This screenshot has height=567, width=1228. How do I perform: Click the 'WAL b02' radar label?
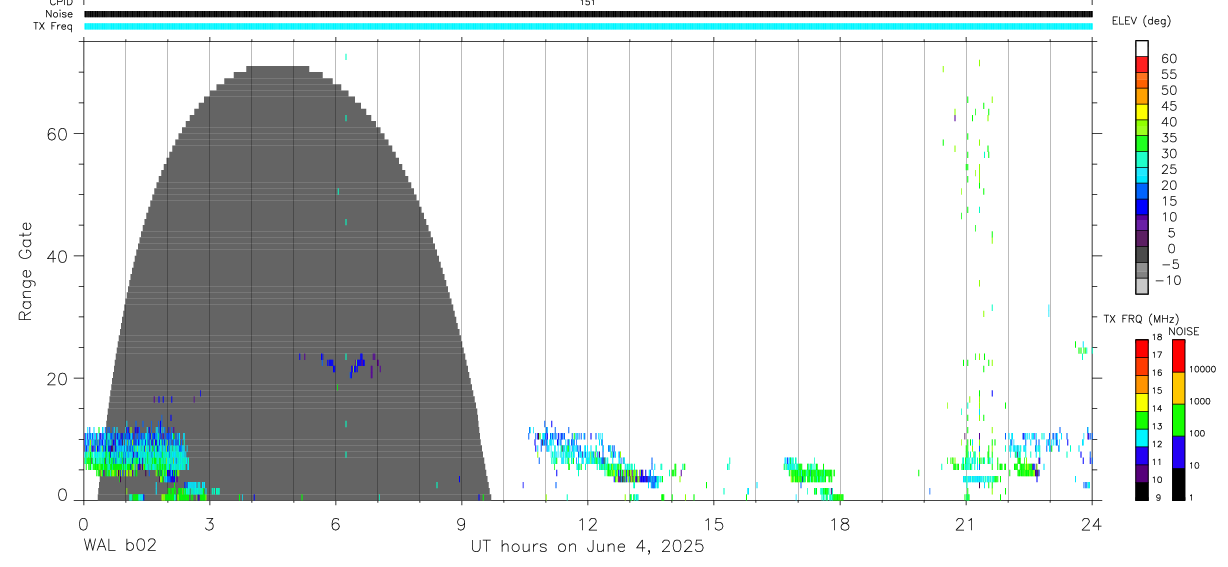point(119,546)
